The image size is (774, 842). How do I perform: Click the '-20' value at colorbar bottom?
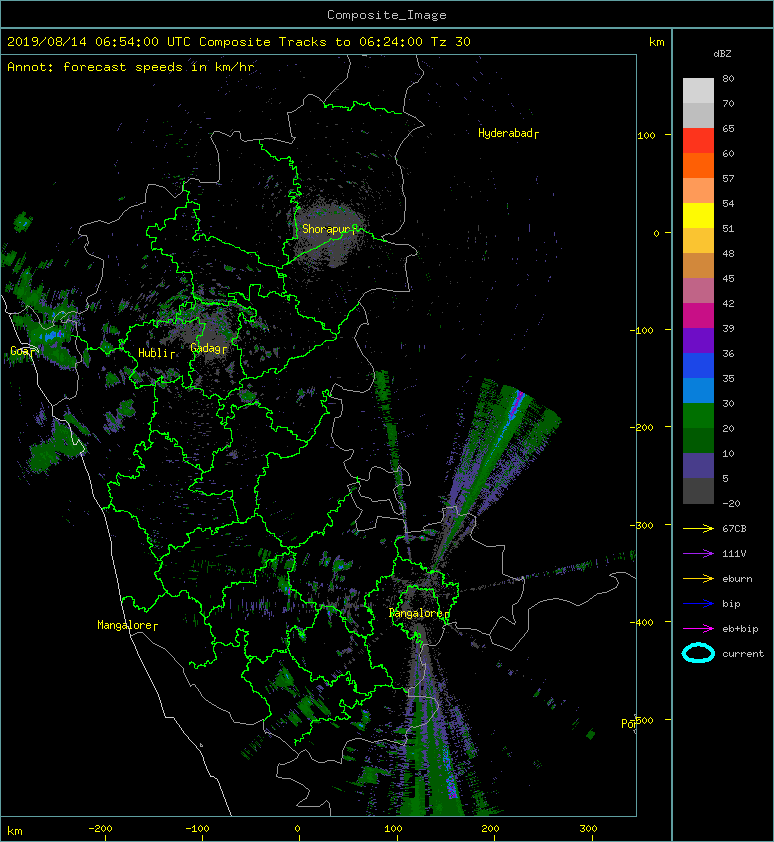point(732,504)
